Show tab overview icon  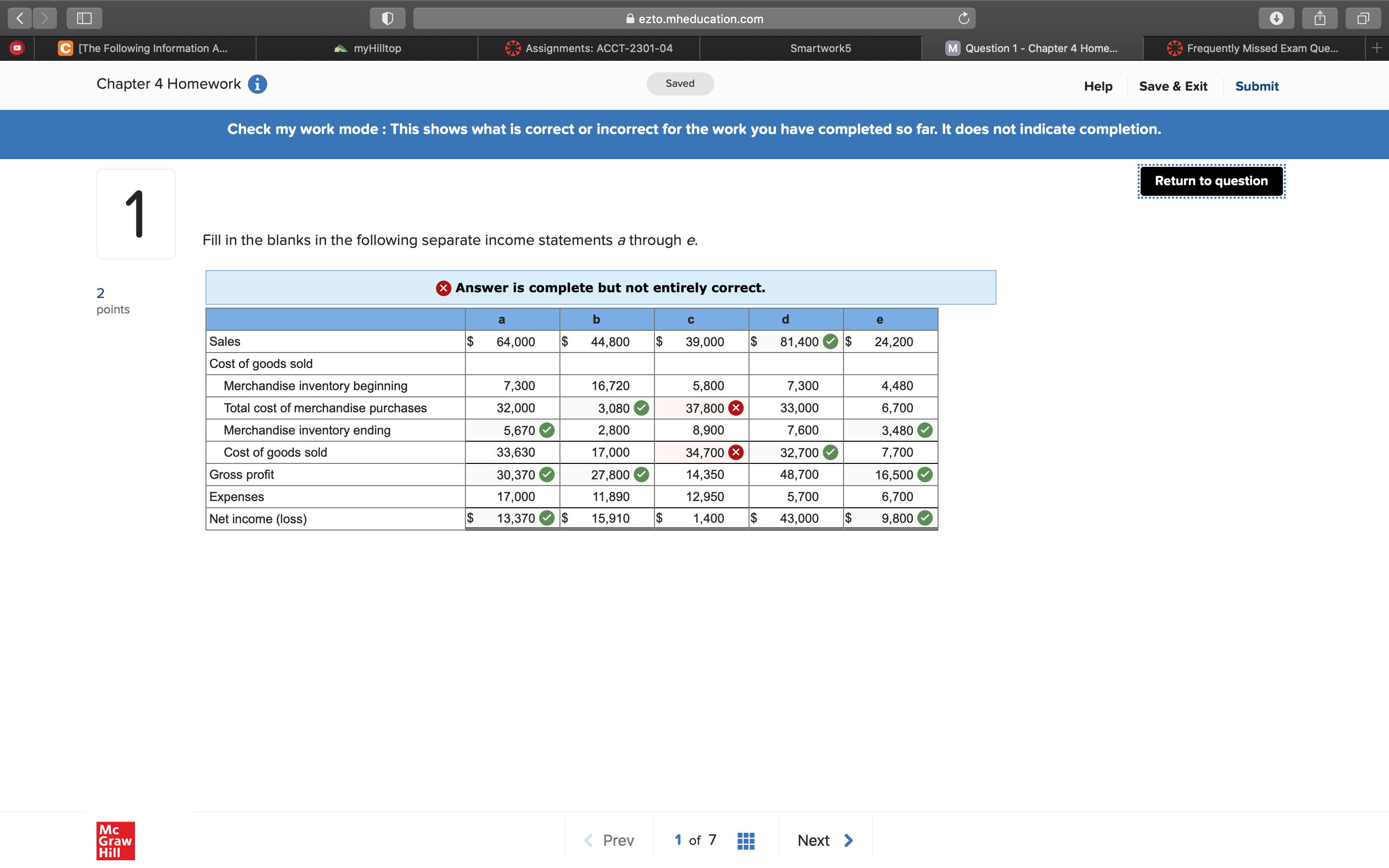[1363, 18]
